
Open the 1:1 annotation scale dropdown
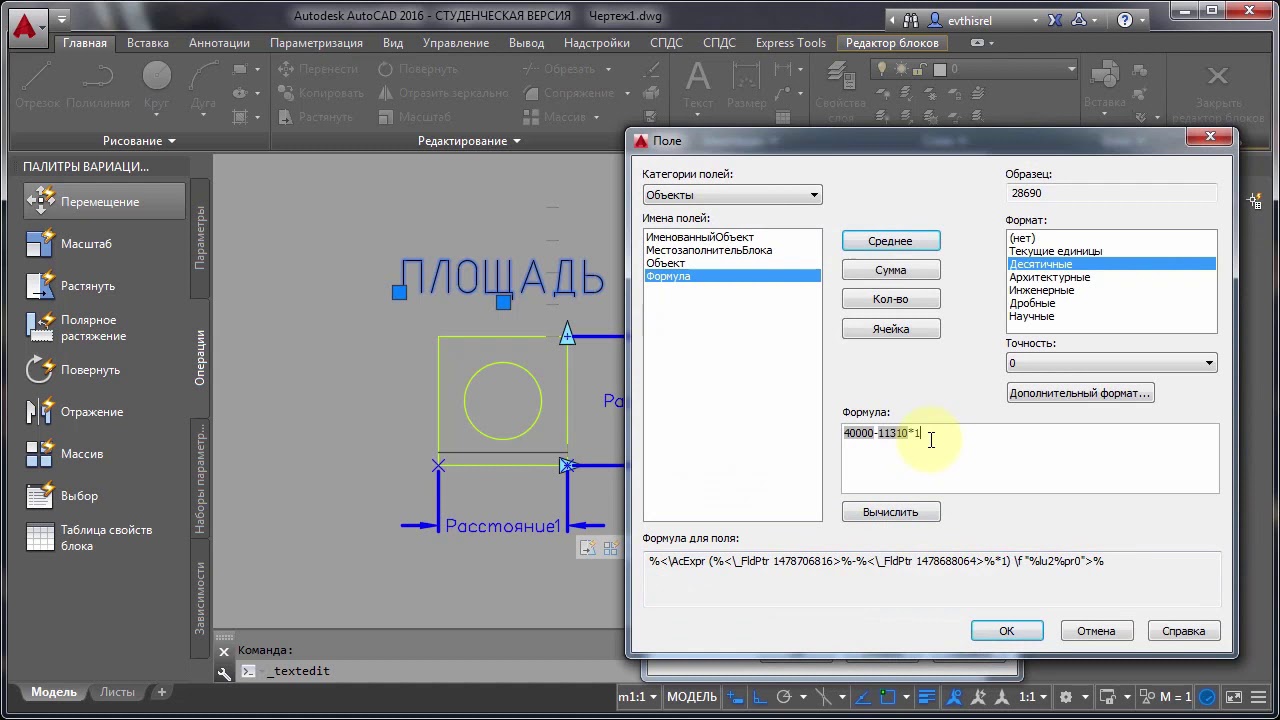coord(1032,697)
